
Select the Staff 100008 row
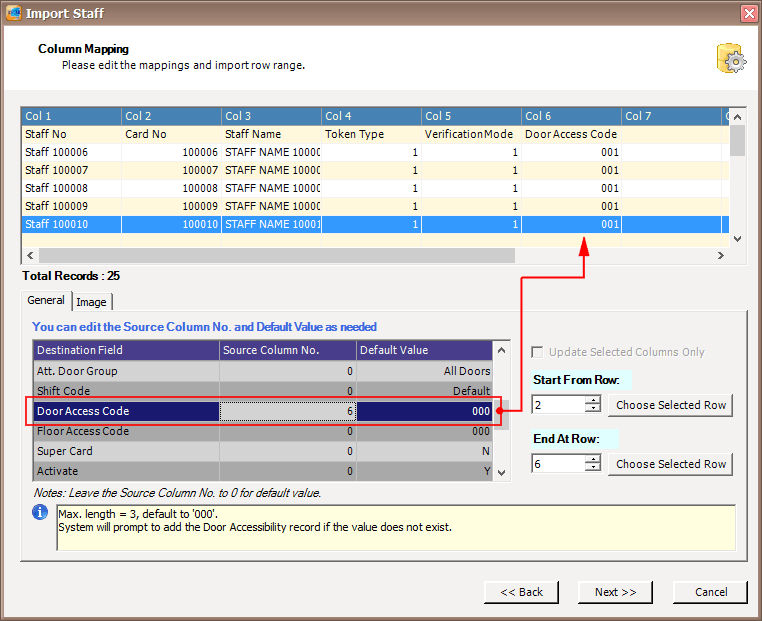click(x=56, y=188)
